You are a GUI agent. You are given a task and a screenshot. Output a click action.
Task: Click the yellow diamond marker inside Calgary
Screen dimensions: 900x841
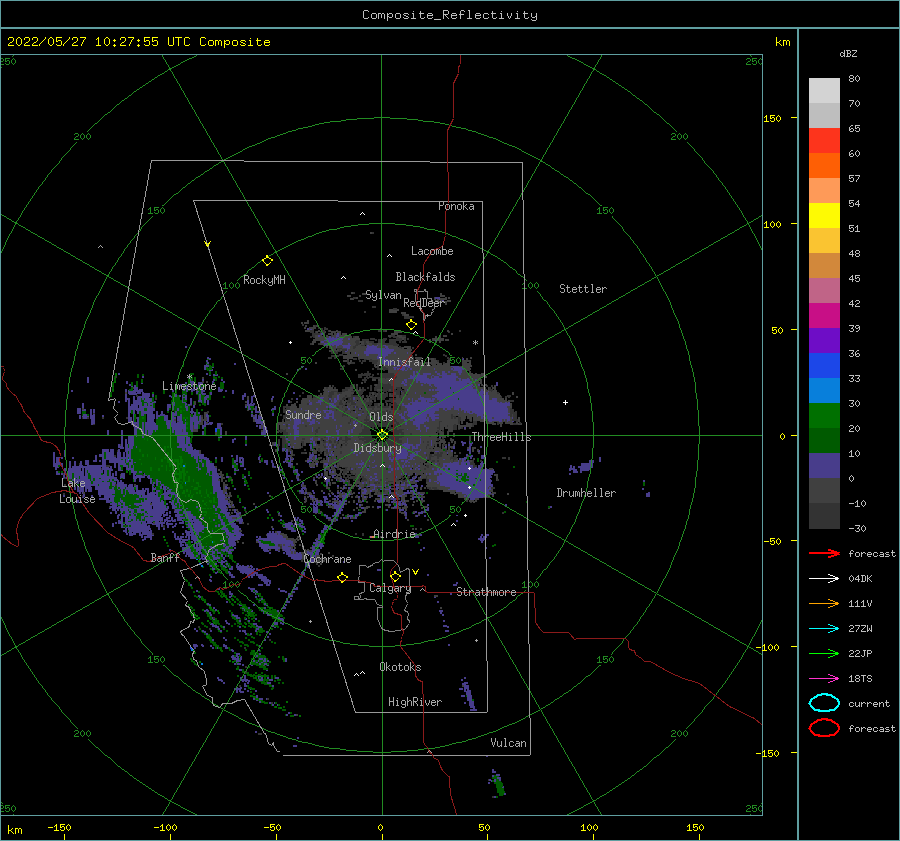click(395, 576)
